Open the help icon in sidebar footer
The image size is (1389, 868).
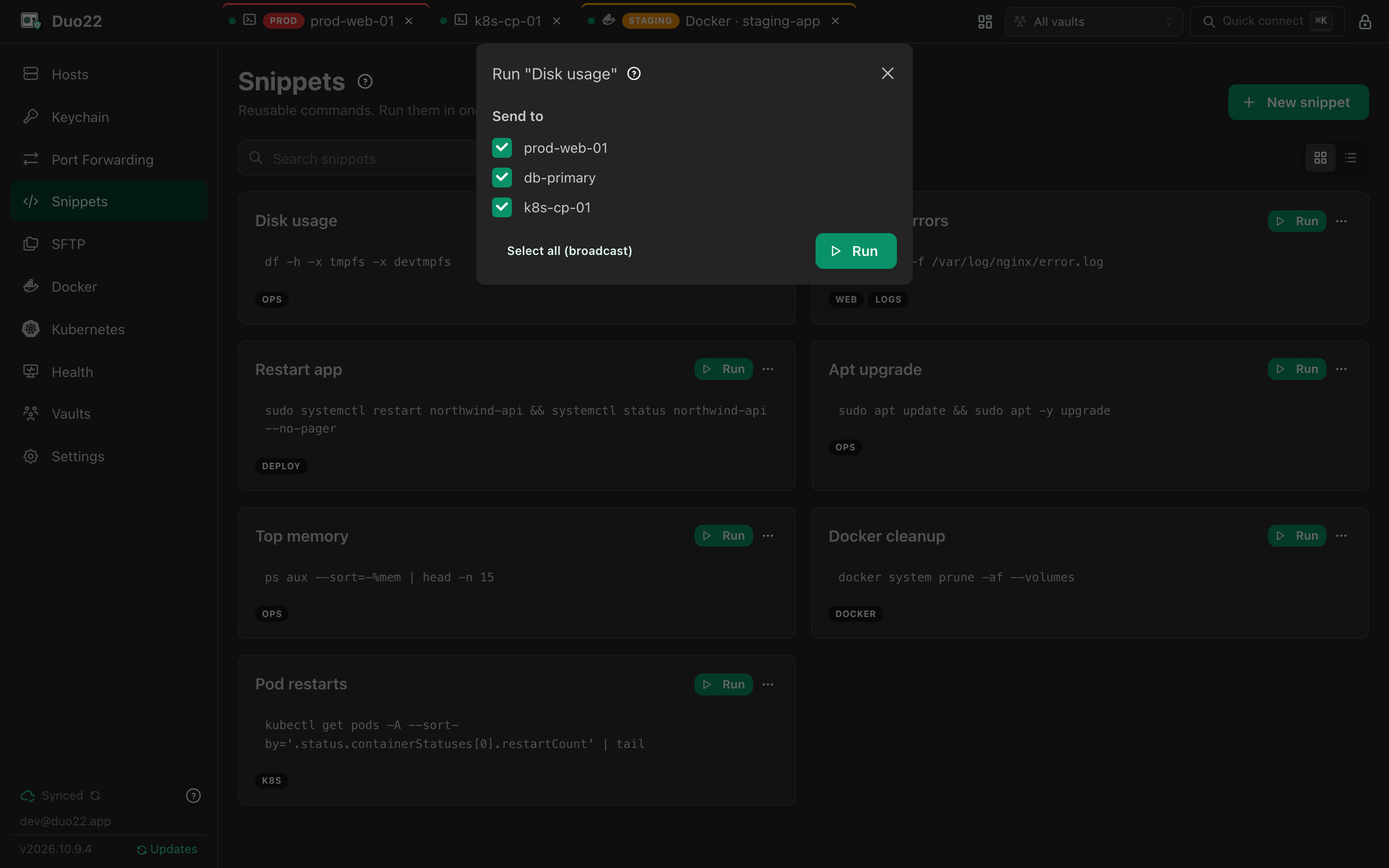tap(193, 796)
